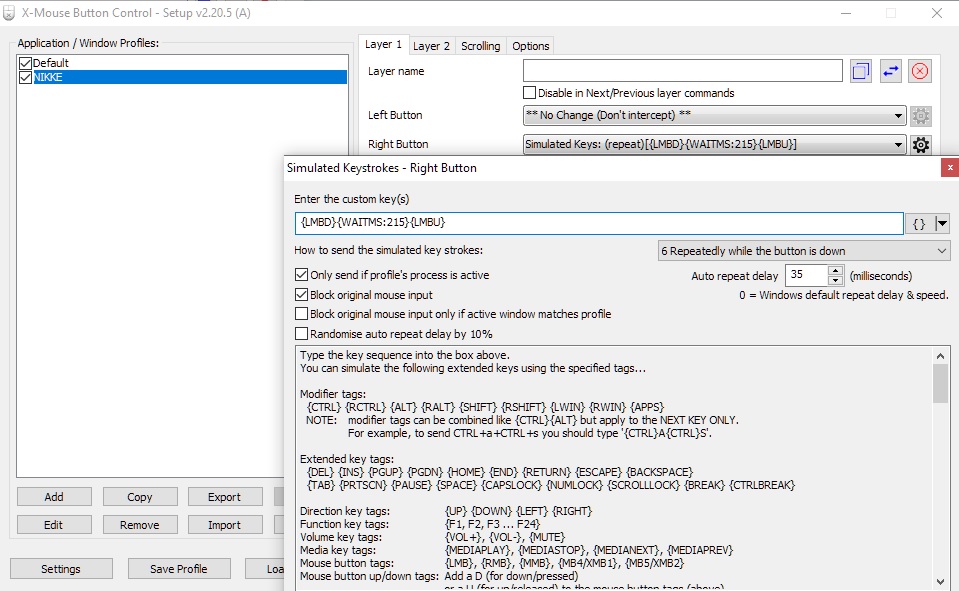Image resolution: width=959 pixels, height=591 pixels.
Task: Uncheck Only send if profile's process is active
Action: coord(301,275)
